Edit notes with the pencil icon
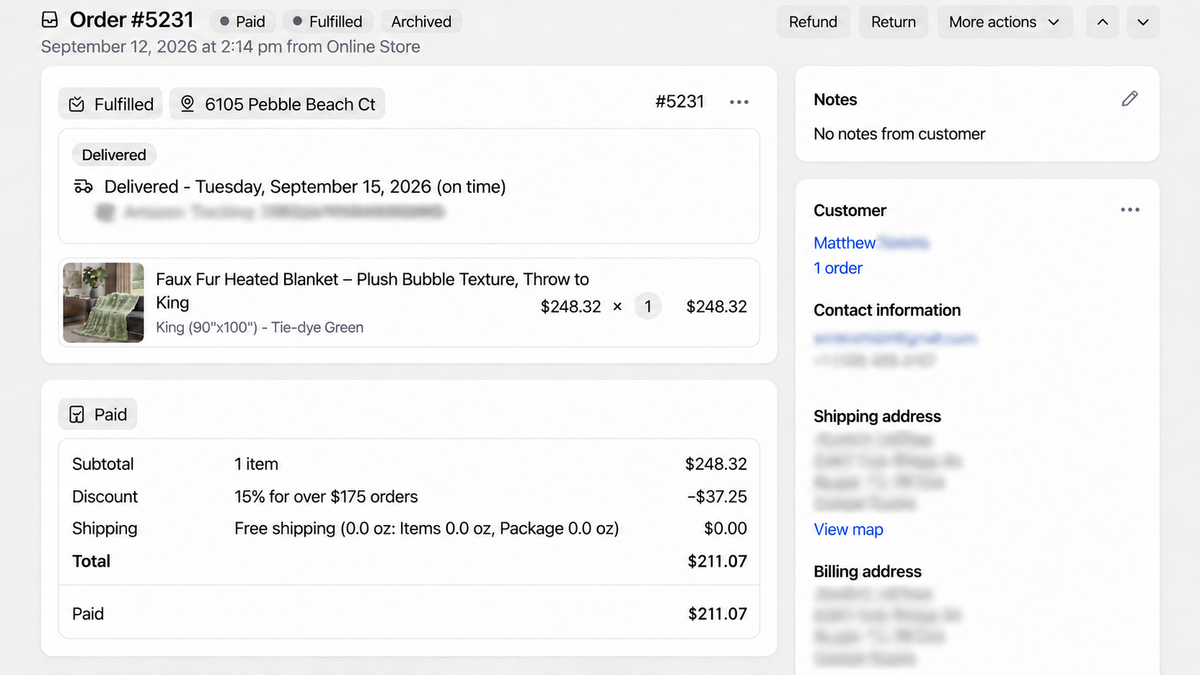 pyautogui.click(x=1130, y=99)
